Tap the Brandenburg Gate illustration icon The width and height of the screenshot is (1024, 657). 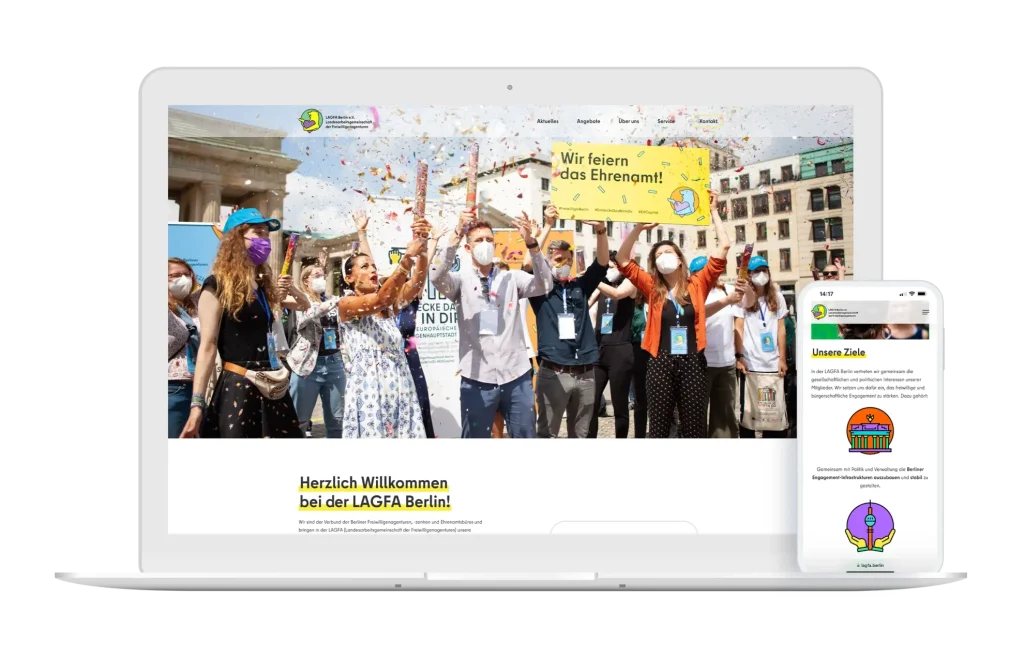click(869, 431)
